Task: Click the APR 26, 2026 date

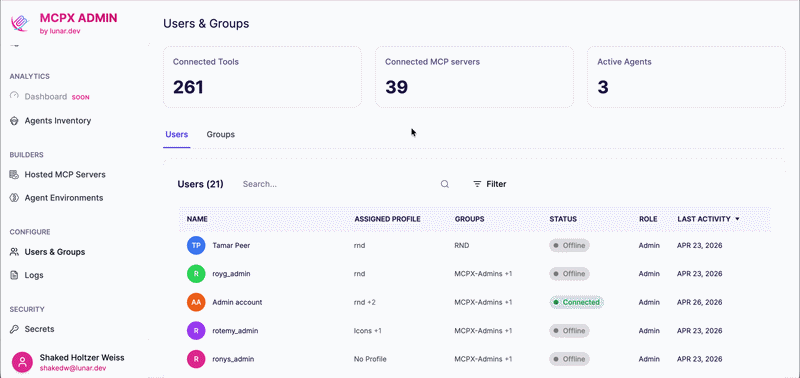Action: 699,302
